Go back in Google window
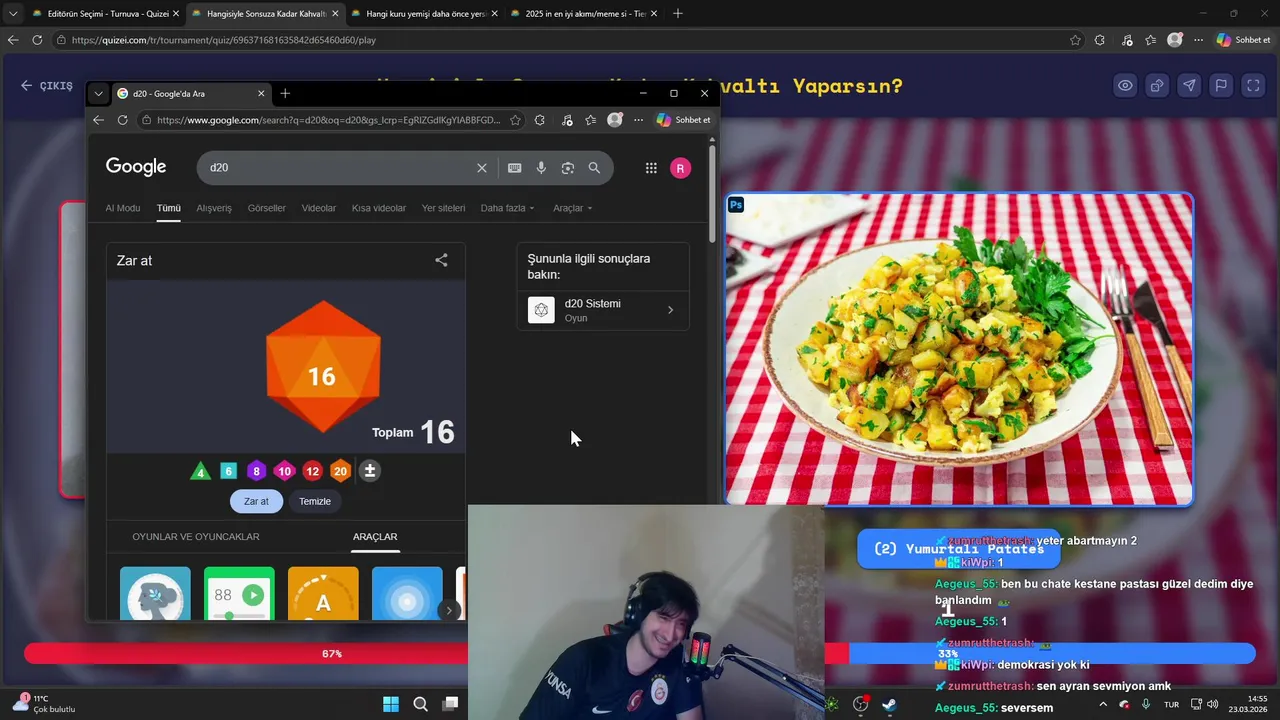 coord(98,120)
